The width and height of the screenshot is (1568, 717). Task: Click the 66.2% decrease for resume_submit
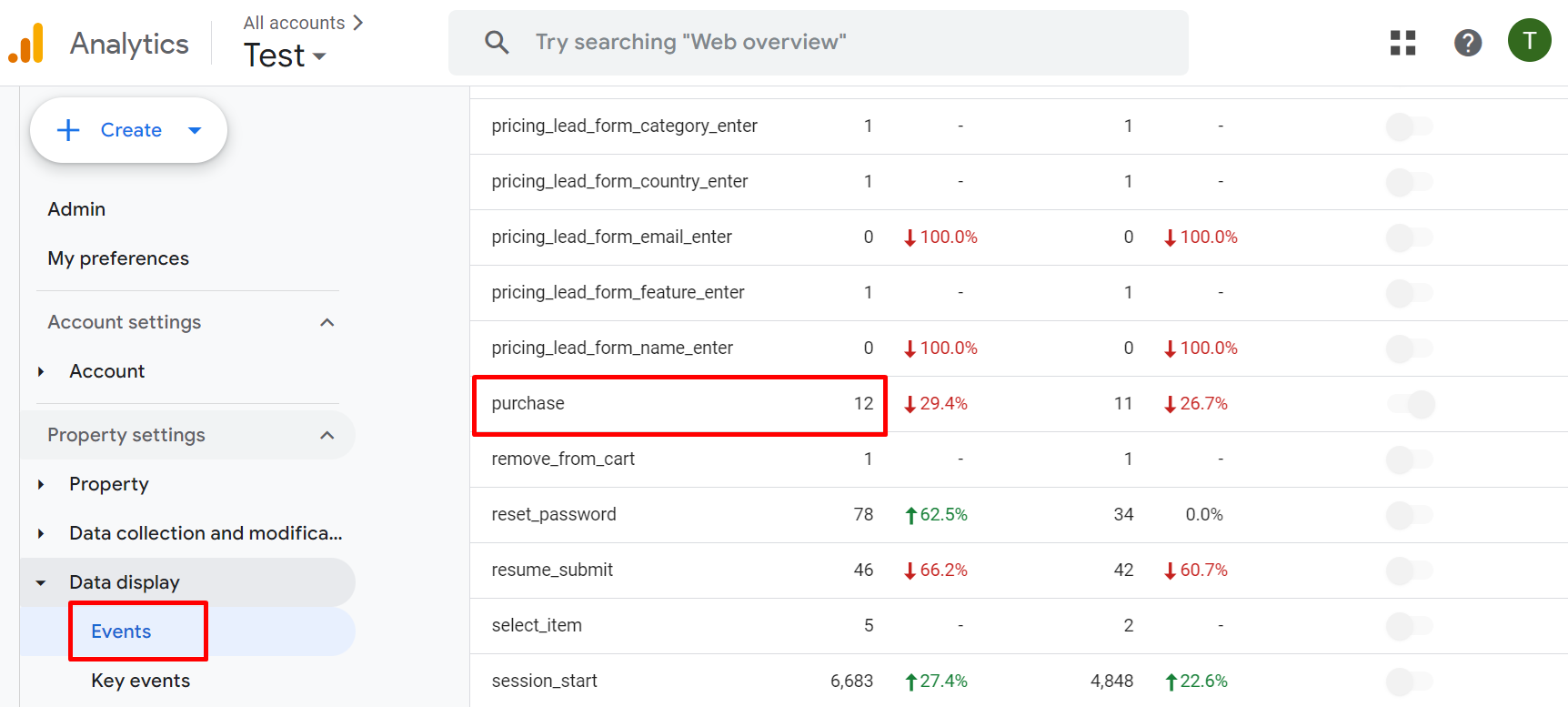936,570
